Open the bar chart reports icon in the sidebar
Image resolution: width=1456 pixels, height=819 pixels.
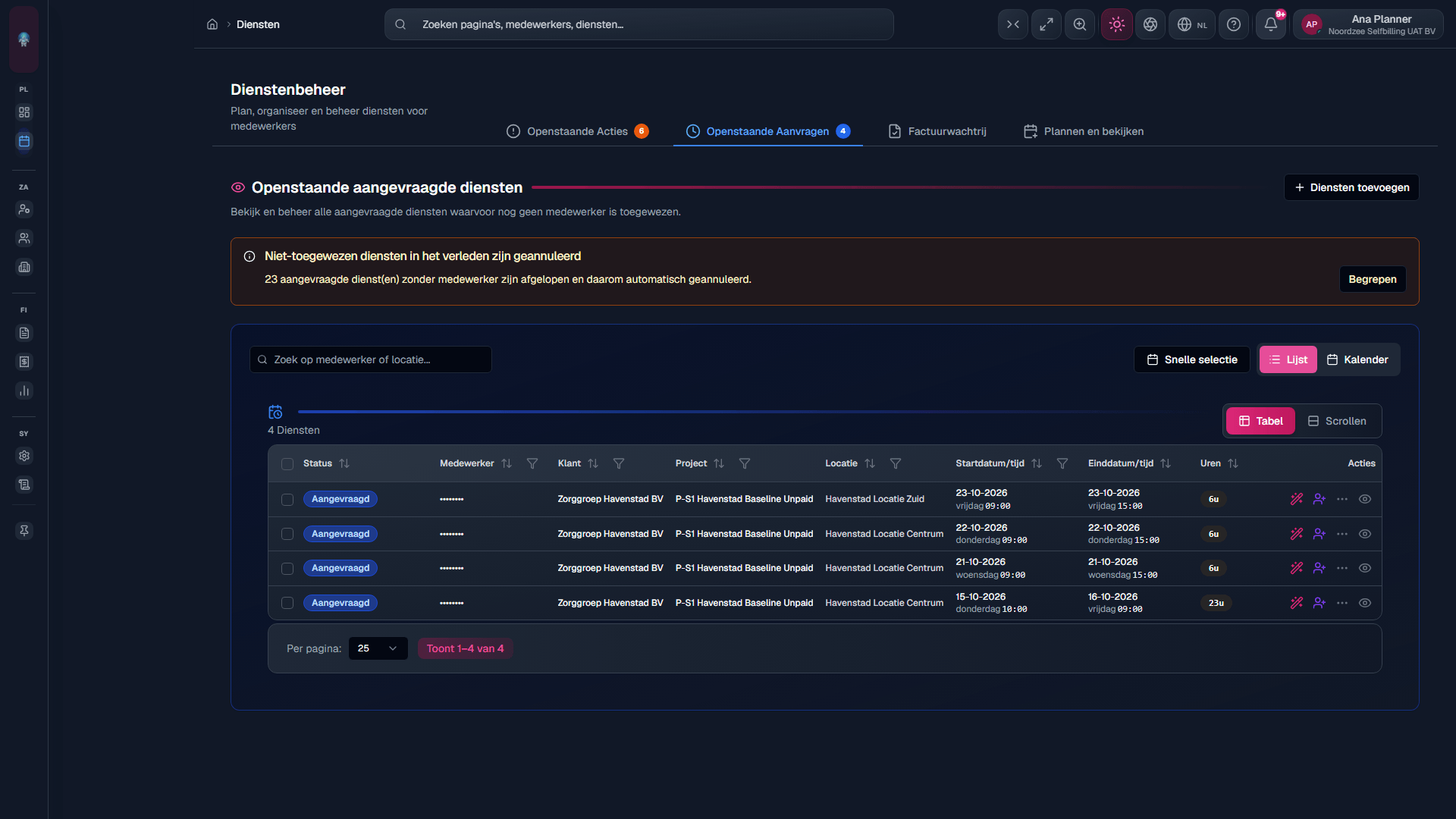[x=24, y=391]
